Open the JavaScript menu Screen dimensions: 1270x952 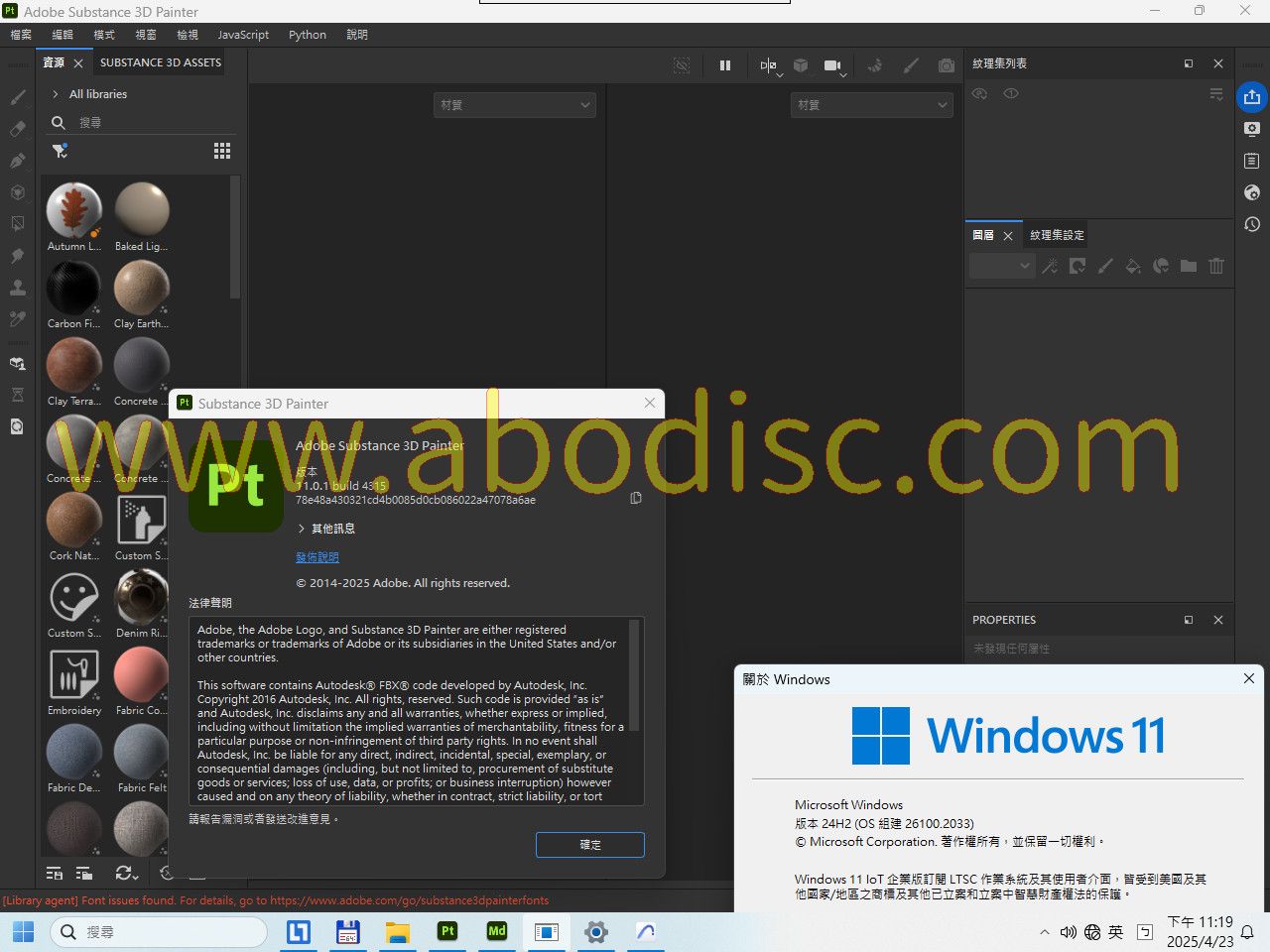pos(243,35)
